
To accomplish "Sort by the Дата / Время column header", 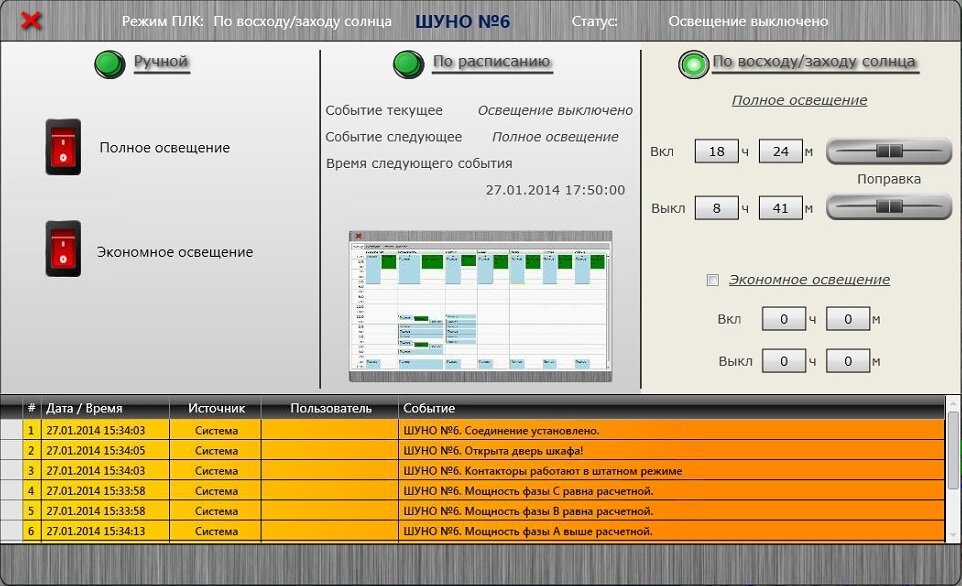I will (x=85, y=408).
